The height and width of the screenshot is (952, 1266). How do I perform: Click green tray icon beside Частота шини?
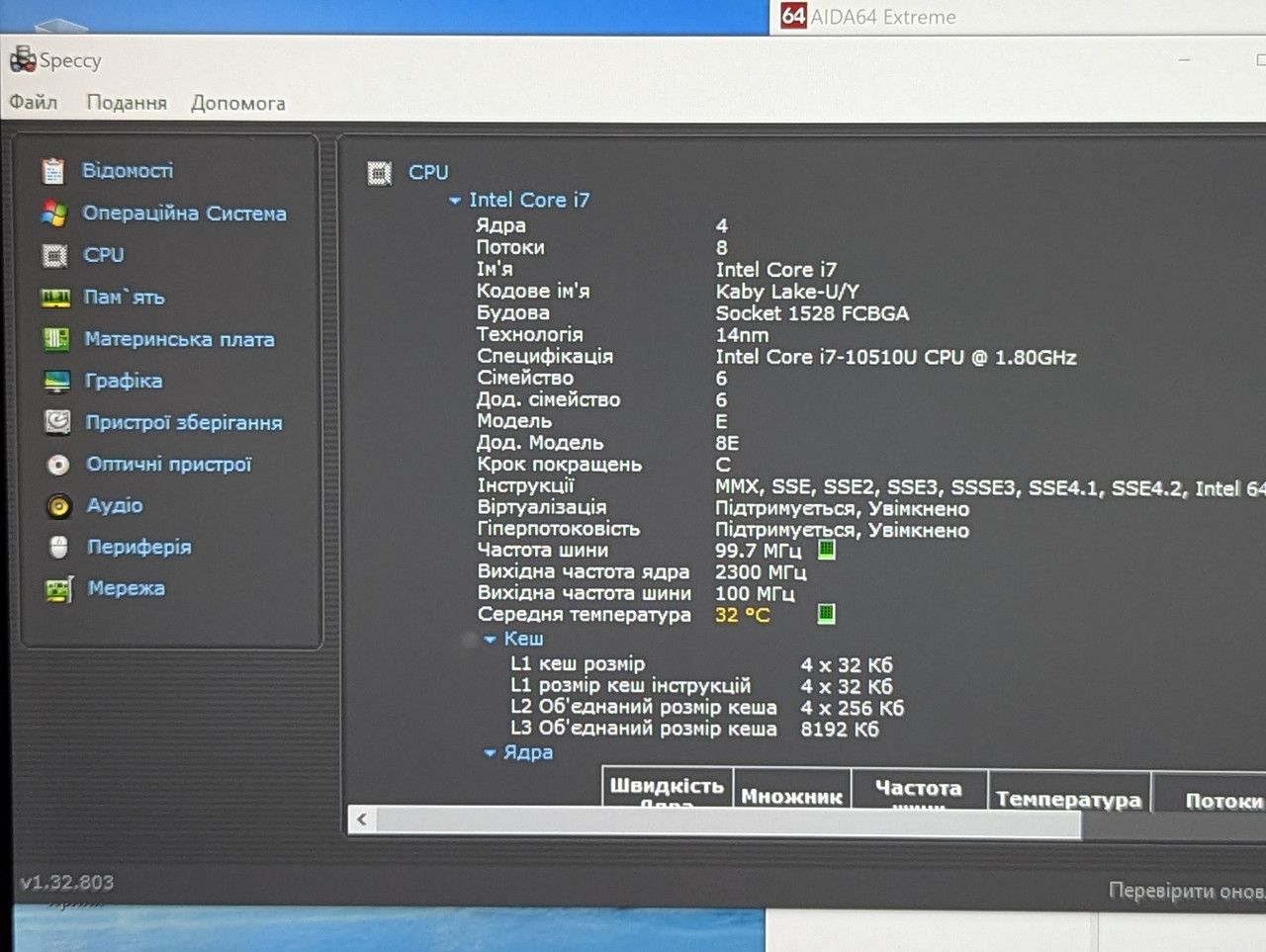(x=826, y=550)
